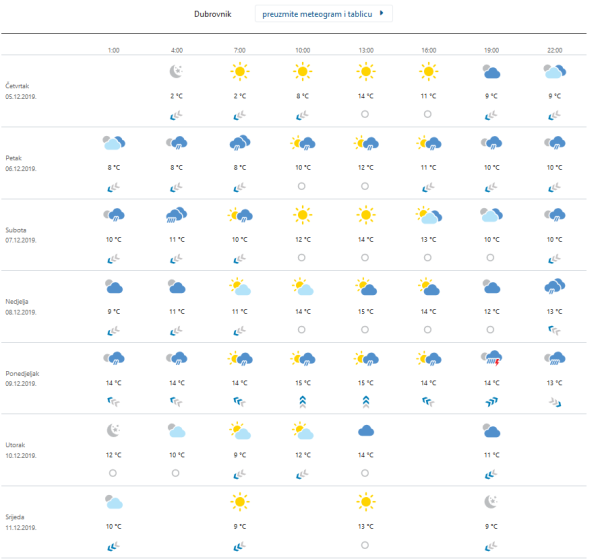This screenshot has width=600, height=559.
Task: Click the Ponedjeljak 09.12.2019. row label
Action: click(28, 377)
